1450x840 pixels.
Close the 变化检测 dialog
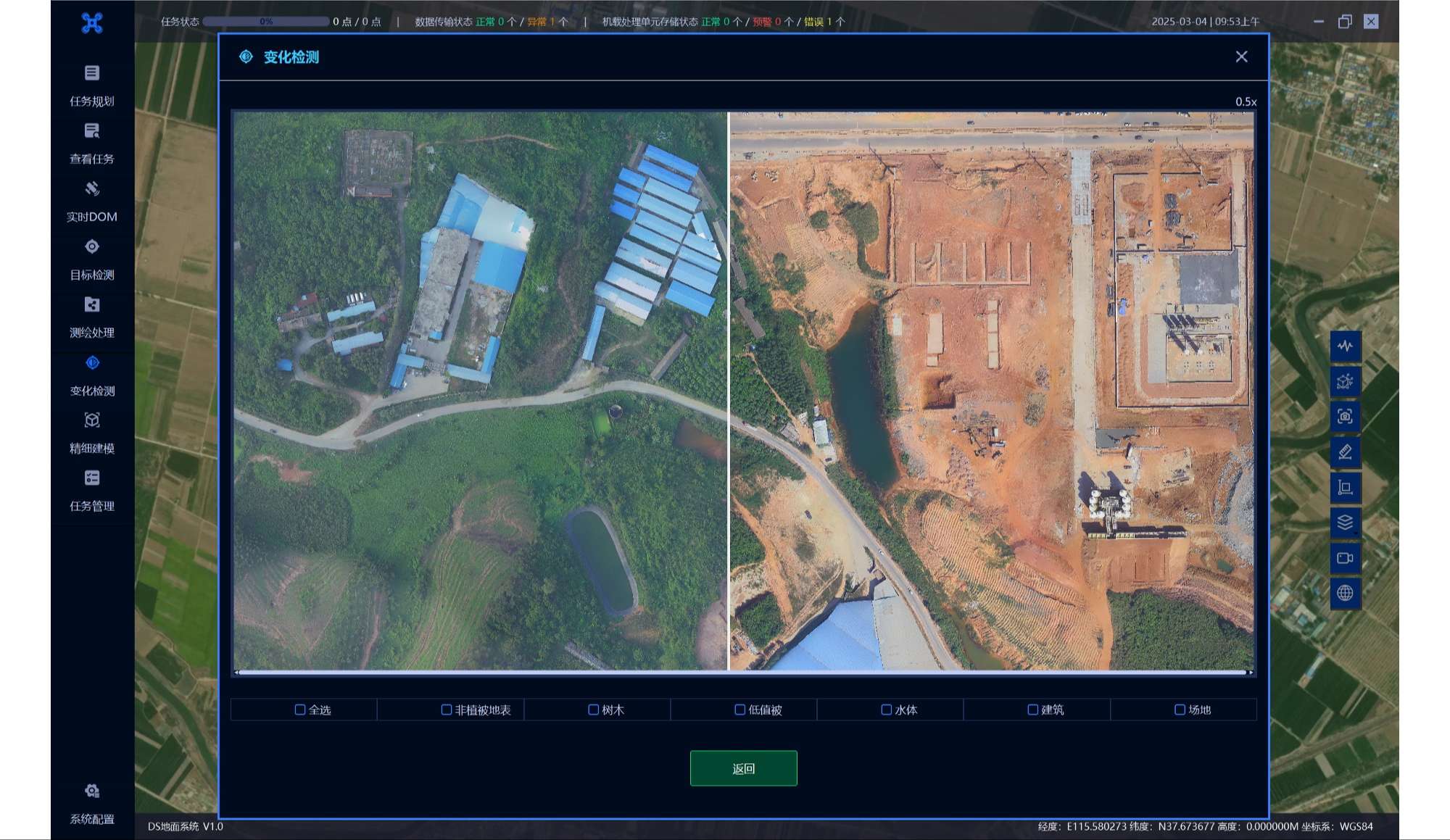[1241, 57]
